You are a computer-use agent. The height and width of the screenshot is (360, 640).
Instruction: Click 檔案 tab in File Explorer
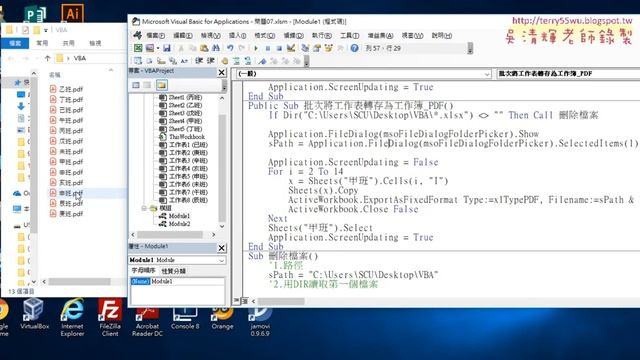15,43
